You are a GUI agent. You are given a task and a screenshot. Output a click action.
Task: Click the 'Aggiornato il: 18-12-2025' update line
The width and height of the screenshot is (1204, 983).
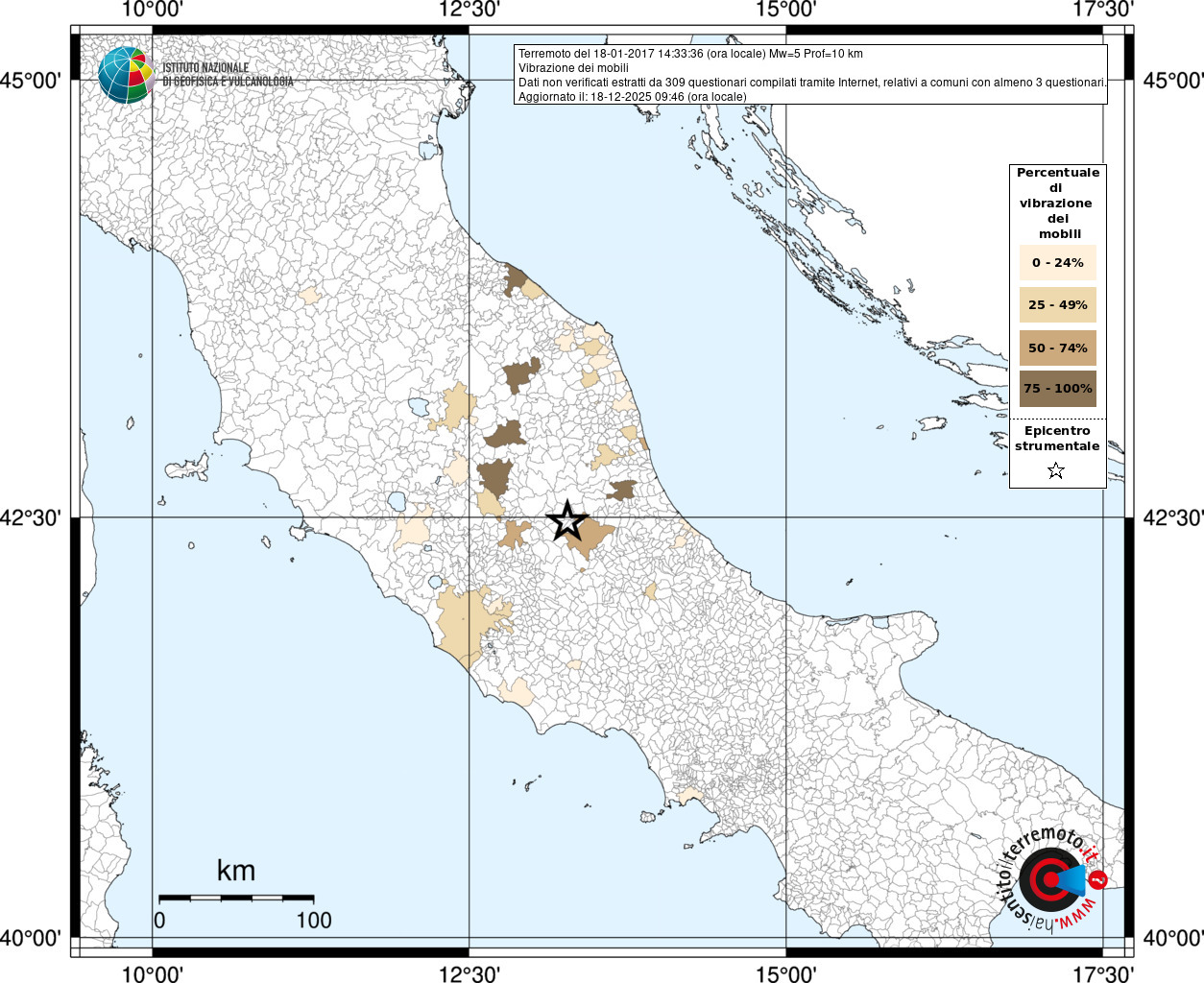tap(632, 97)
